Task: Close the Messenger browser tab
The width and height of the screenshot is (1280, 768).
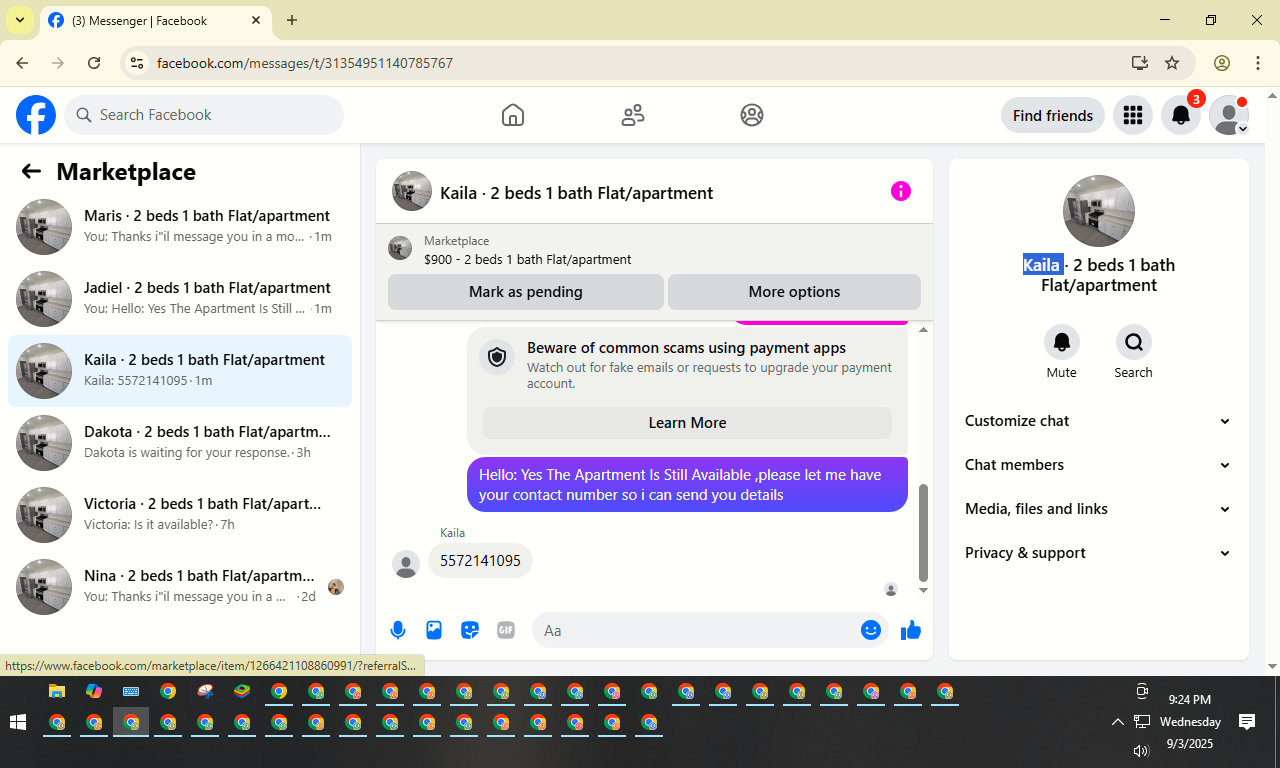Action: coord(256,20)
